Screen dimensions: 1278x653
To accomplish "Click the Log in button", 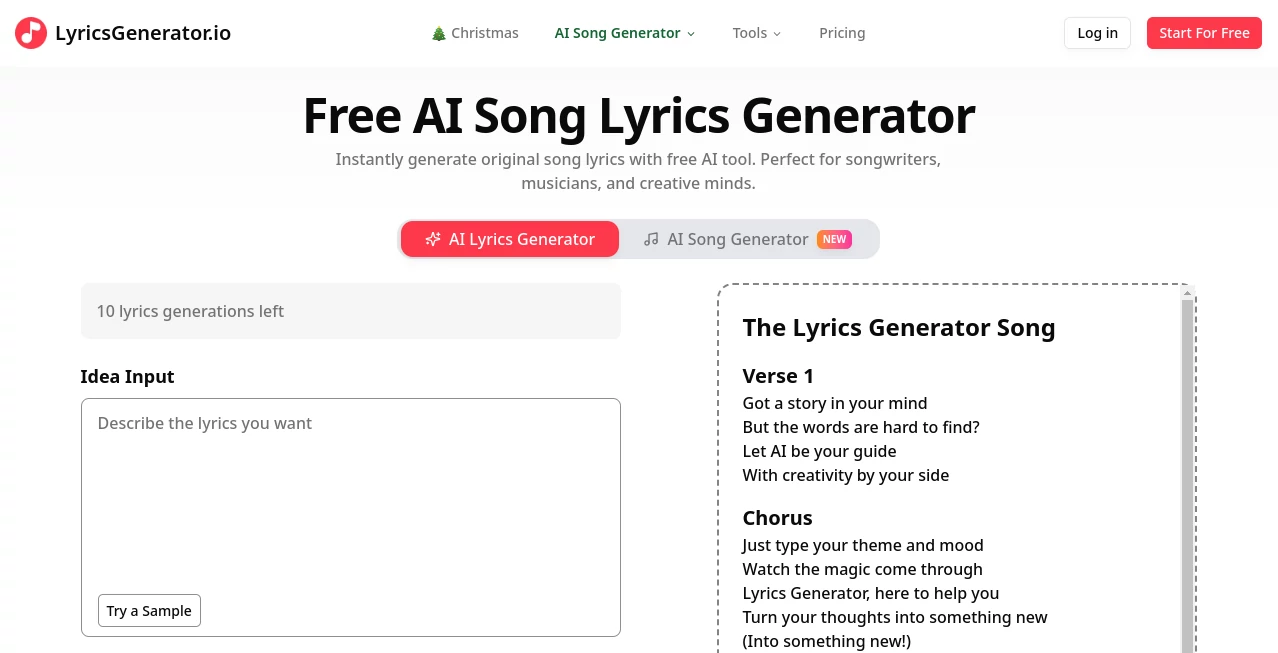I will (1096, 32).
